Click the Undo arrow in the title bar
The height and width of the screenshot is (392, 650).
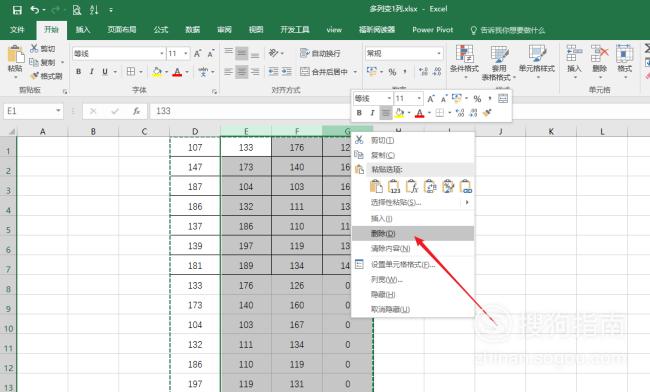tap(34, 10)
